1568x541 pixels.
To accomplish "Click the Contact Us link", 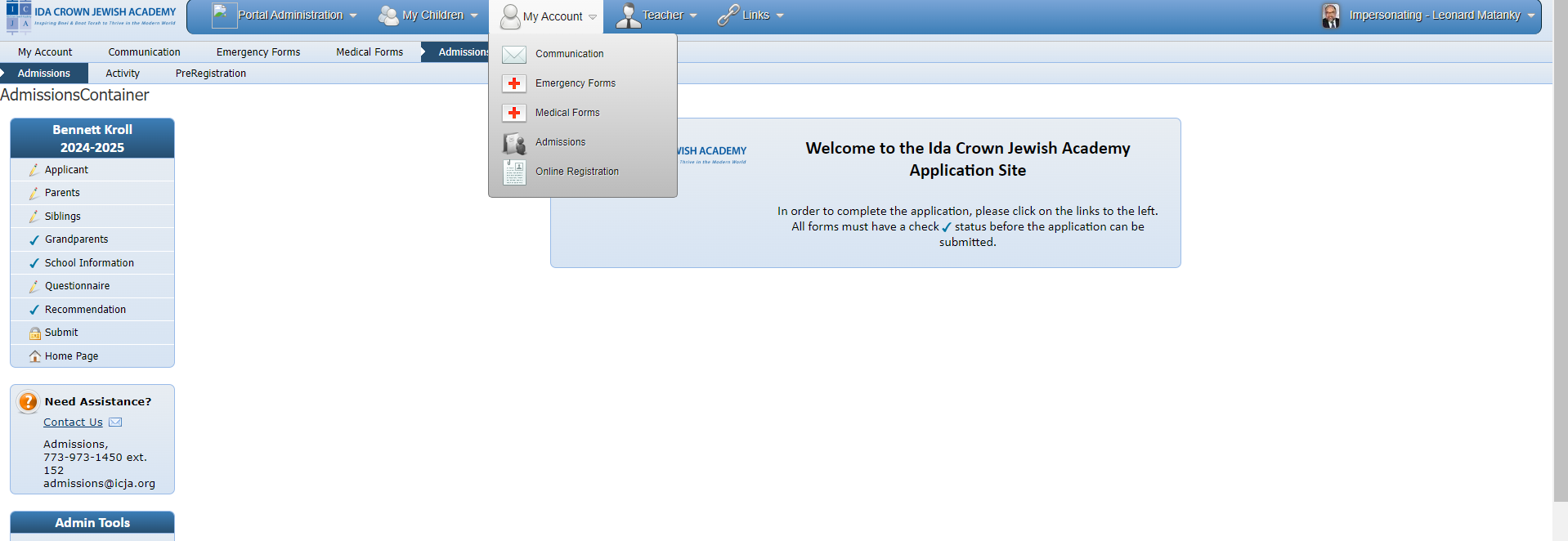I will pyautogui.click(x=73, y=423).
